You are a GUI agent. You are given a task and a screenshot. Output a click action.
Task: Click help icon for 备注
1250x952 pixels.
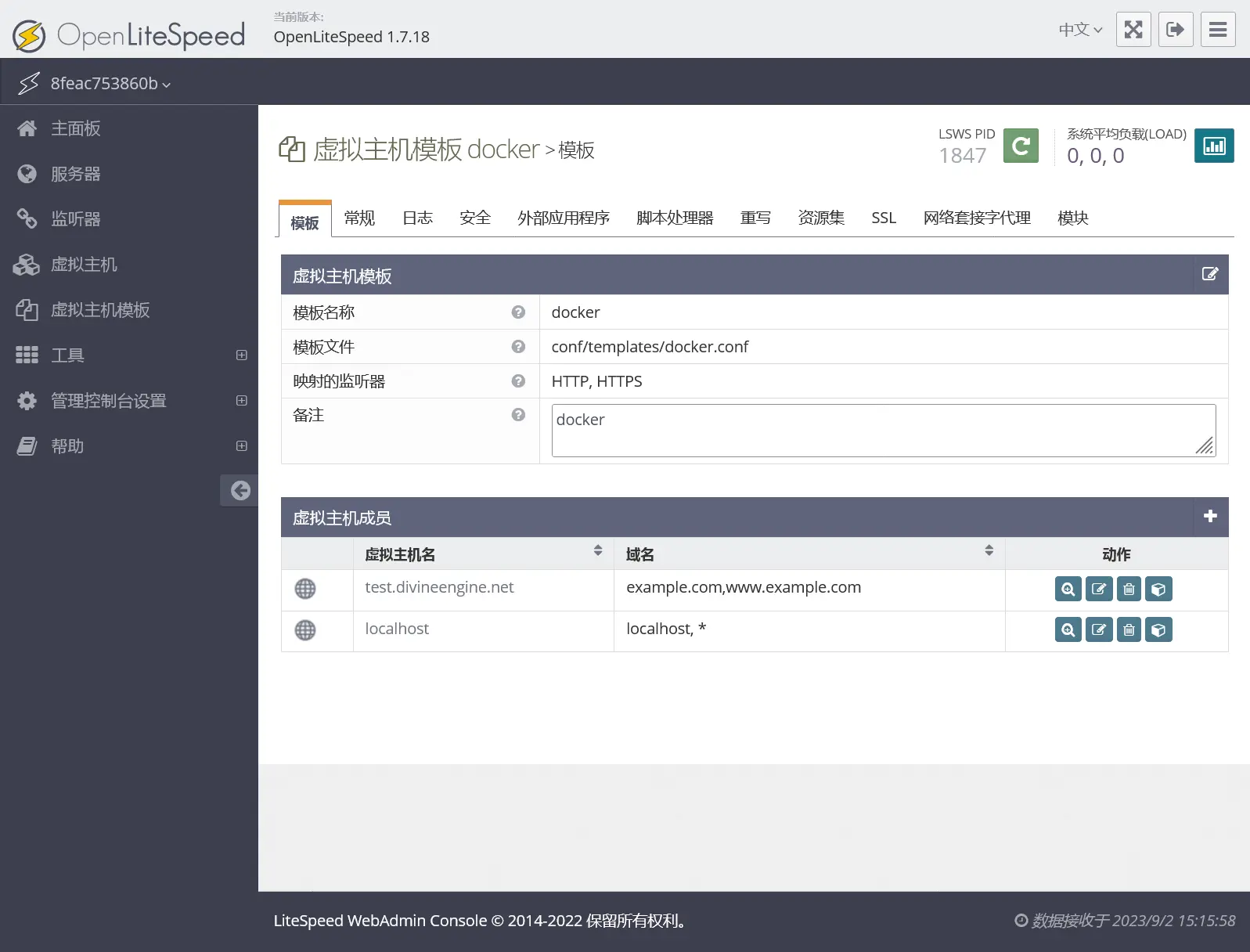coord(518,415)
